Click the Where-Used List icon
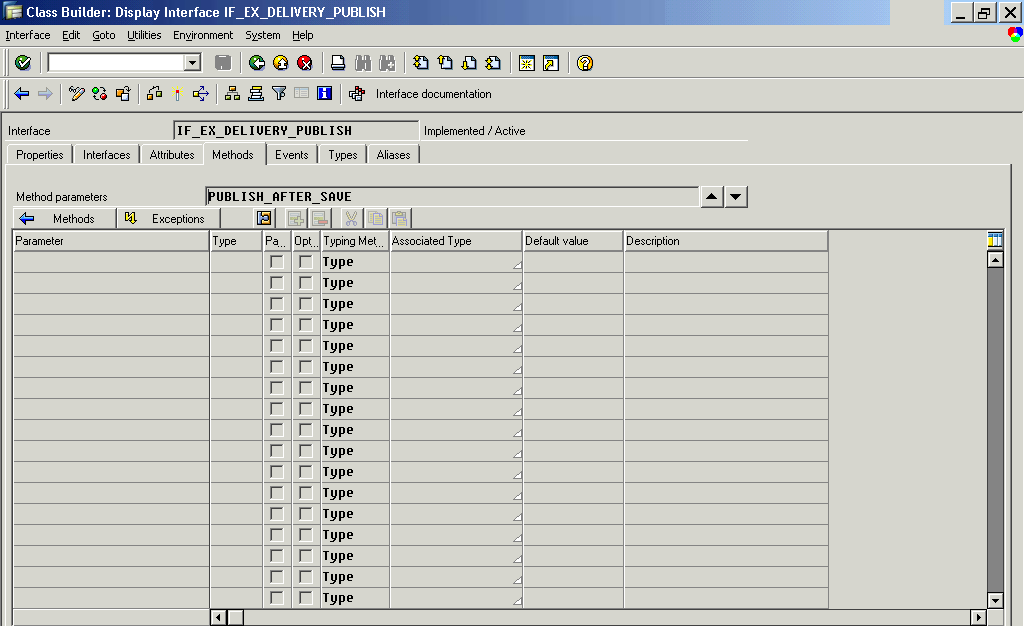 [201, 94]
